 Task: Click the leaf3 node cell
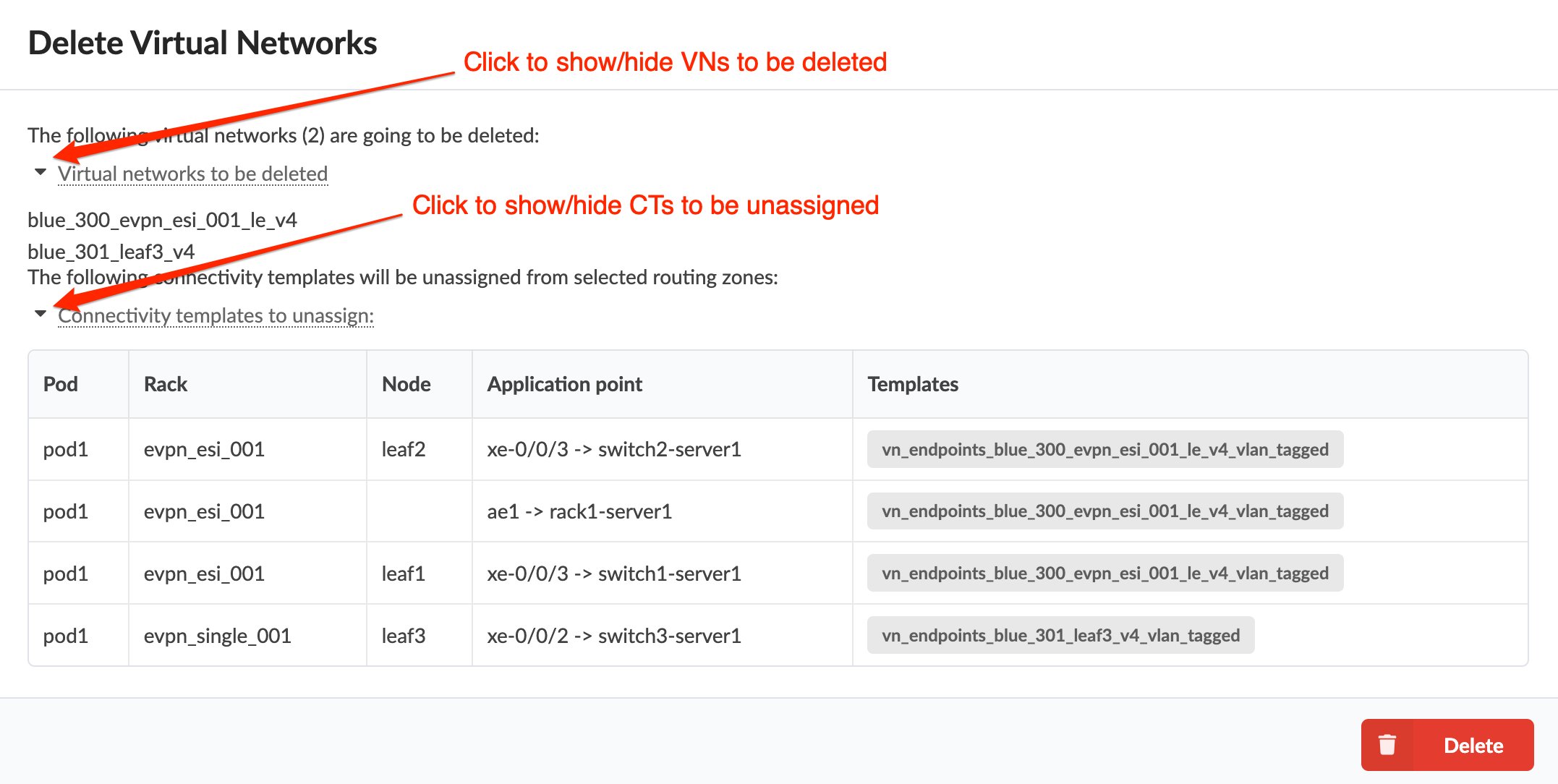point(403,635)
